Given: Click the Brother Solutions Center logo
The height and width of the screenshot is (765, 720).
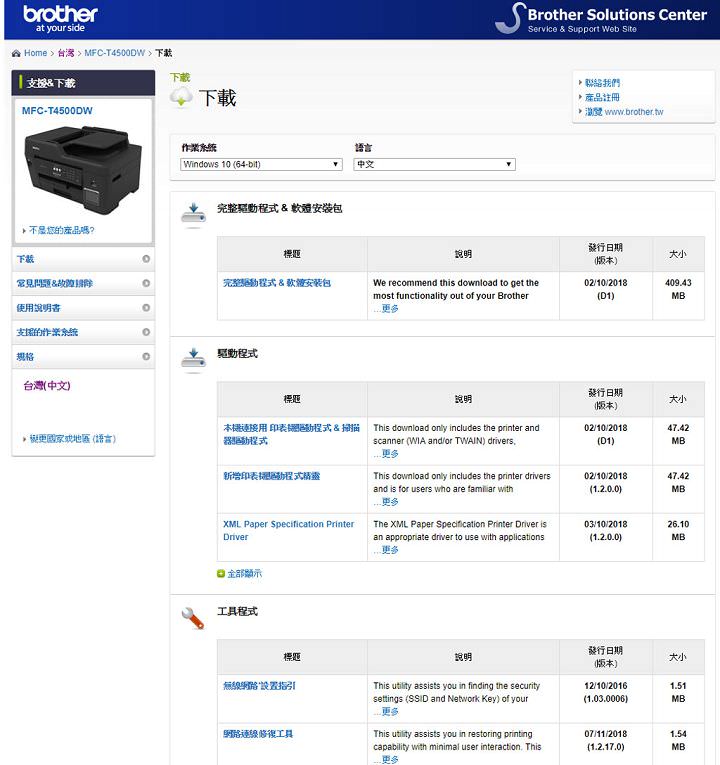Looking at the screenshot, I should 600,19.
